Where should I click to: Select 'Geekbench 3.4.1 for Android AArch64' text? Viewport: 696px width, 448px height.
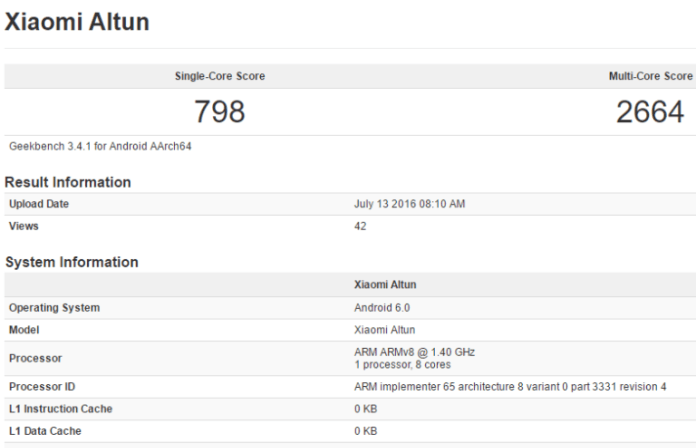click(100, 146)
